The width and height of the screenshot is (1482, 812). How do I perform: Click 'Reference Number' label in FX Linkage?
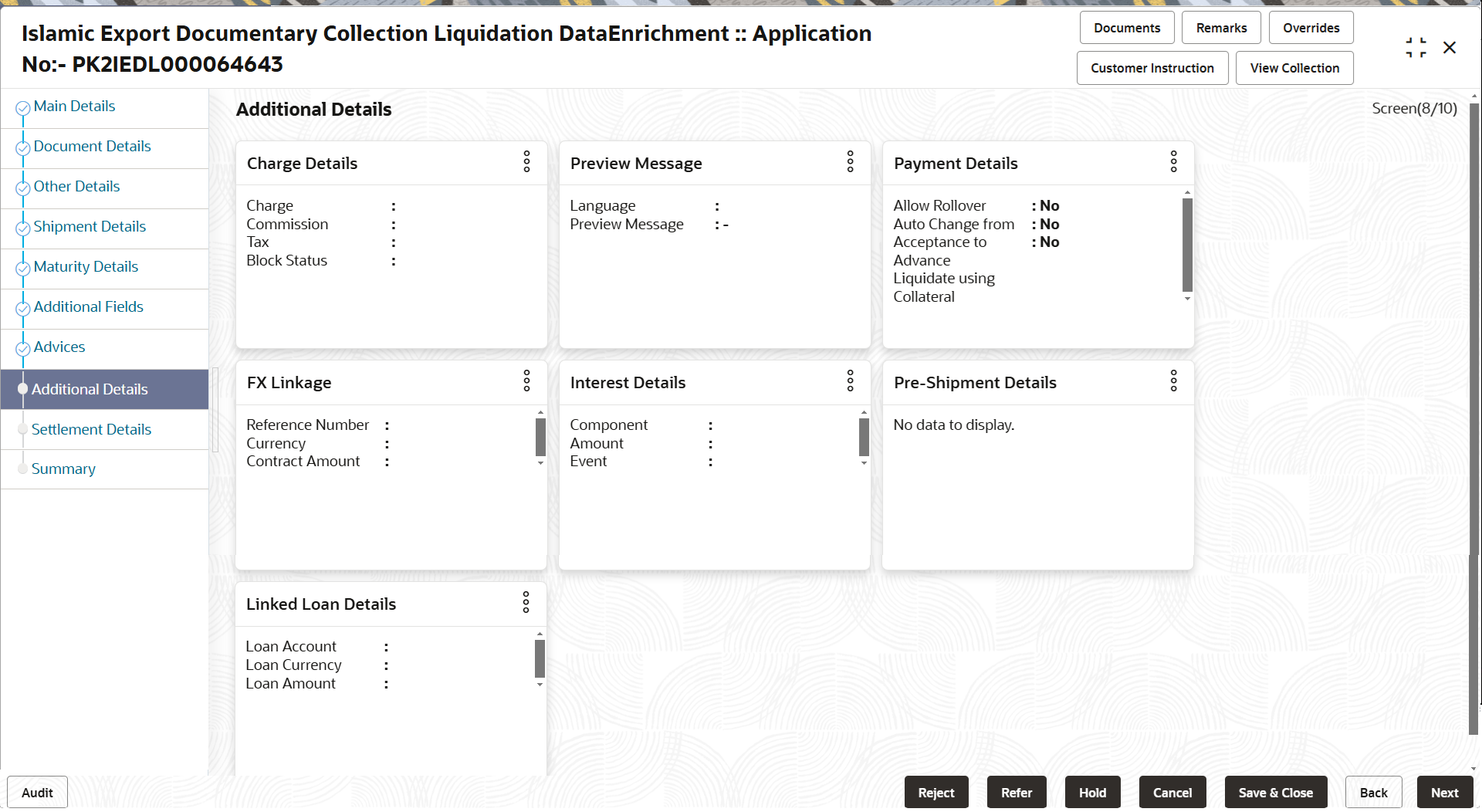coord(307,425)
